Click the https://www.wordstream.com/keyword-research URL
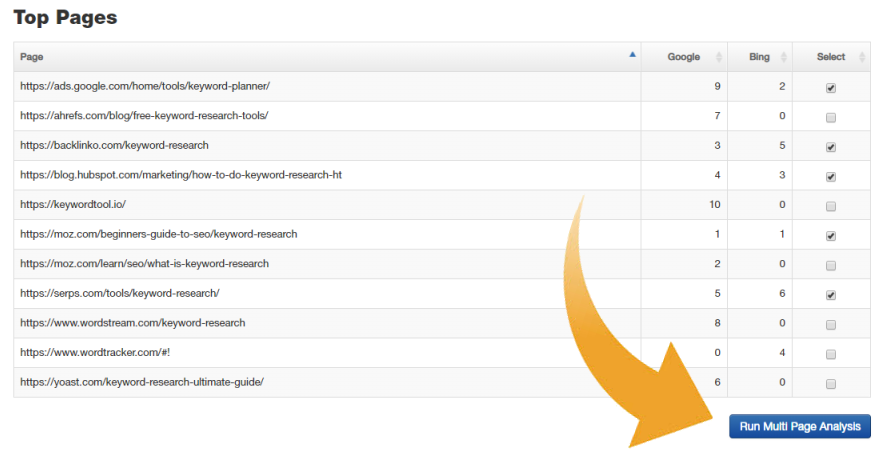The width and height of the screenshot is (885, 450). click(133, 323)
